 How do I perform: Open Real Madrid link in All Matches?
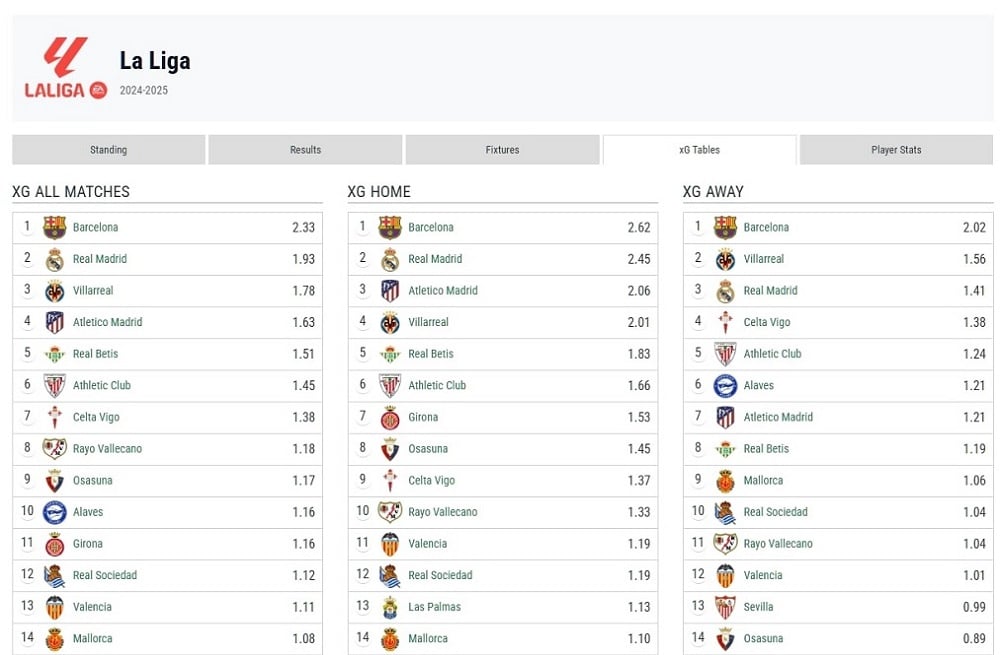click(99, 259)
